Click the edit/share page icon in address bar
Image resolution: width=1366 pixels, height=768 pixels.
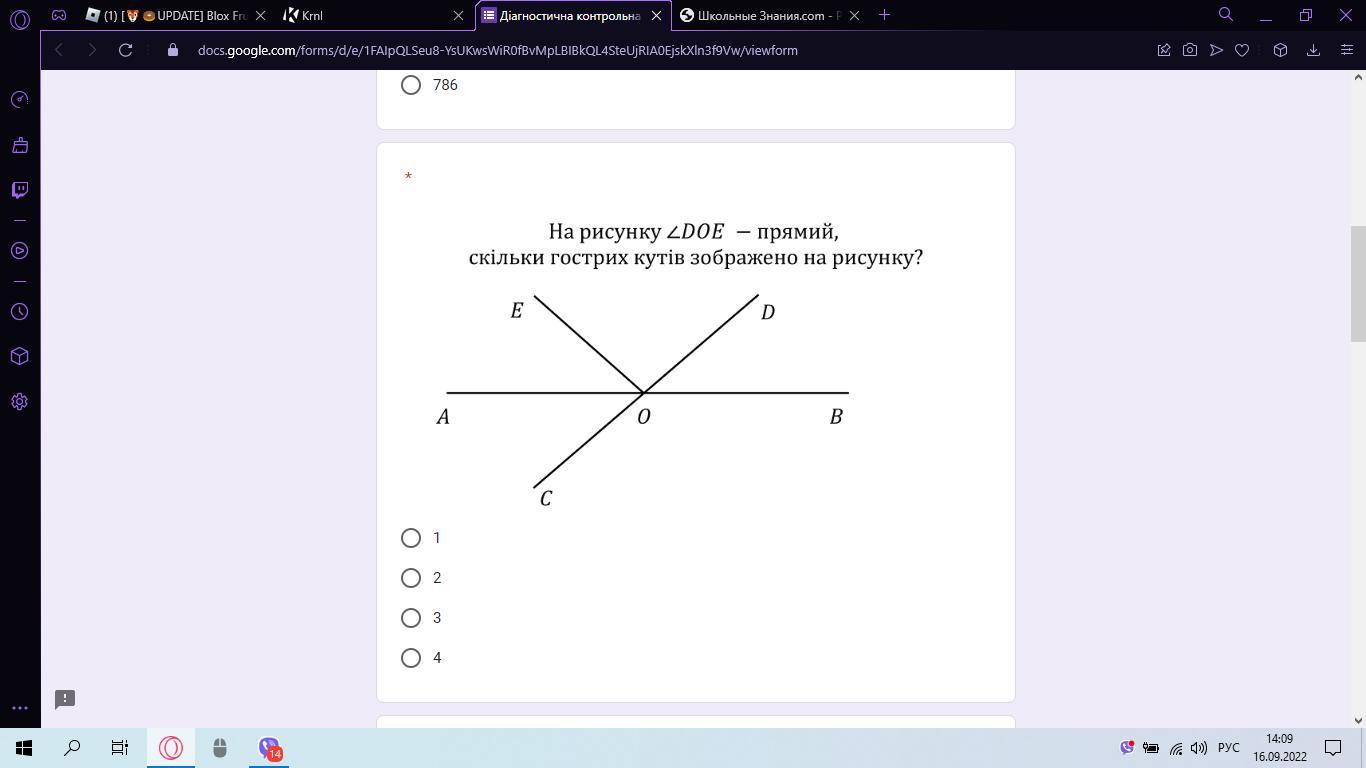pos(1164,50)
